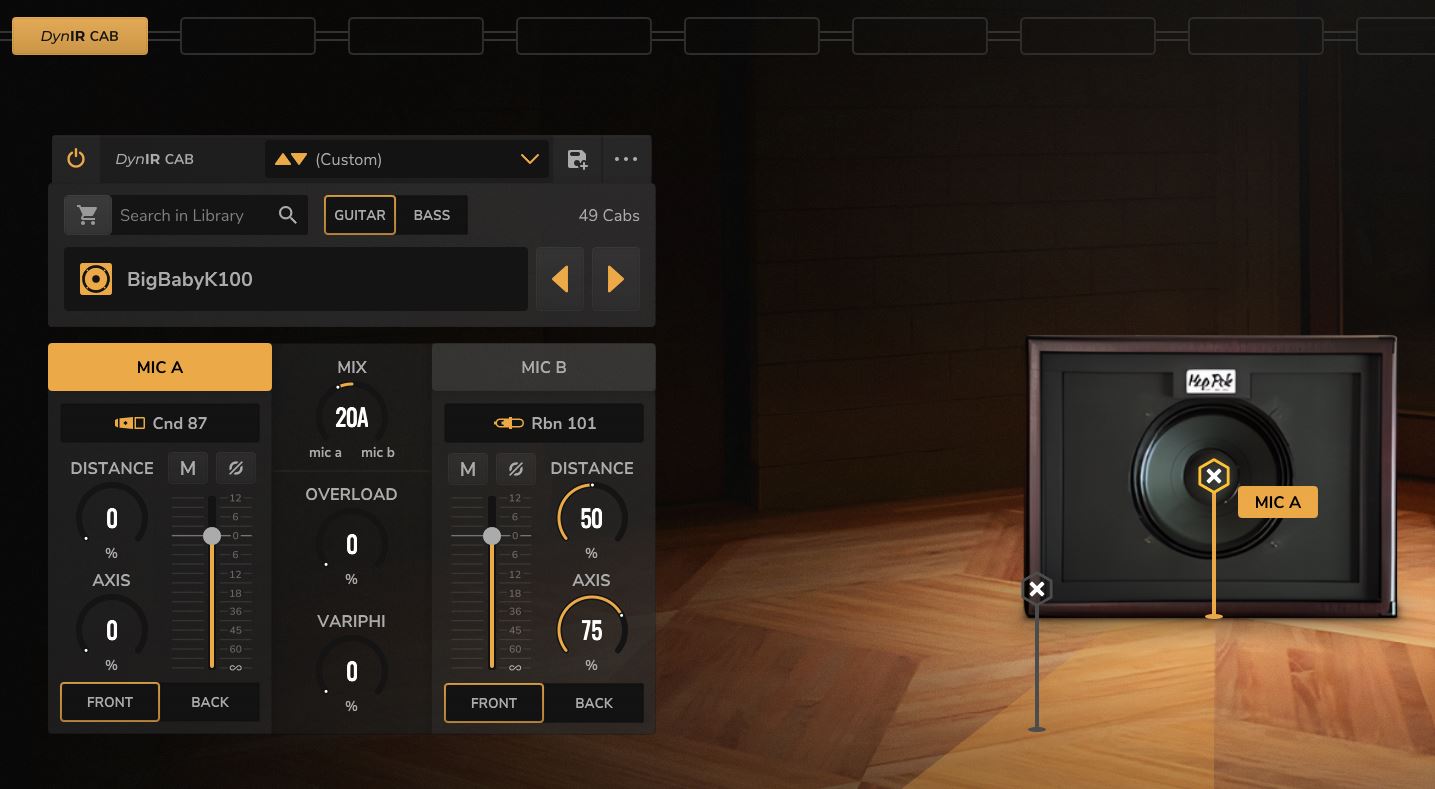Click the OVERLOAD knob
The image size is (1435, 789).
[352, 544]
